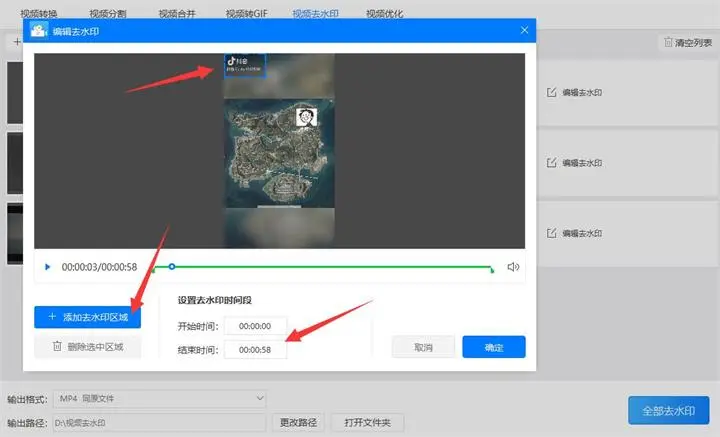Screen dimensions: 720x437
Task: Click the third video thumbnail in main list
Action: click(x=15, y=234)
